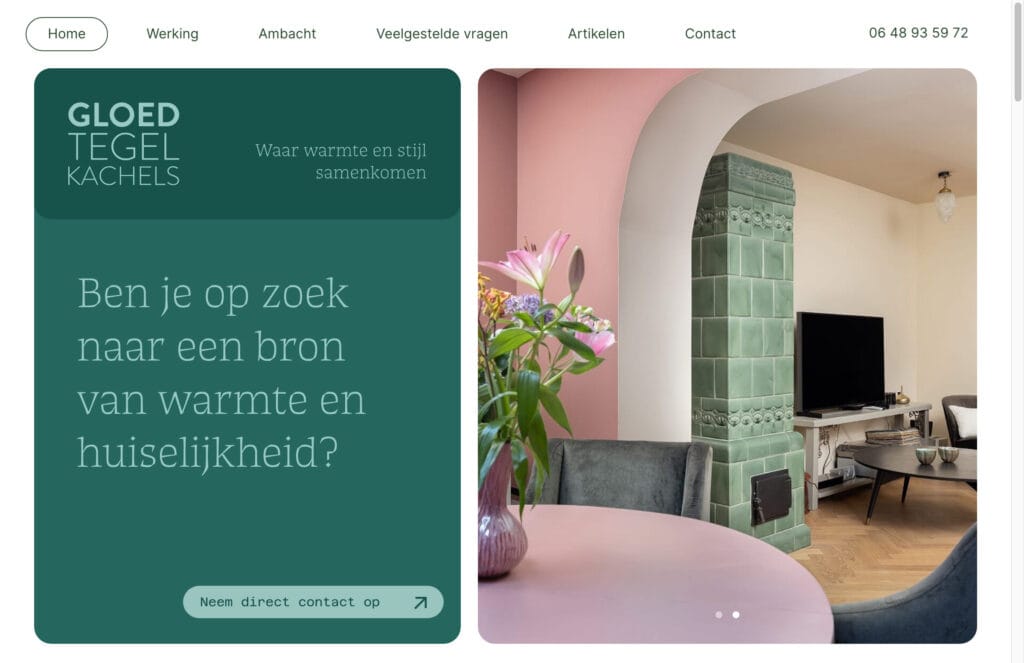Screen dimensions: 1024x663
Task: Click the television in the hero photo
Action: click(840, 363)
